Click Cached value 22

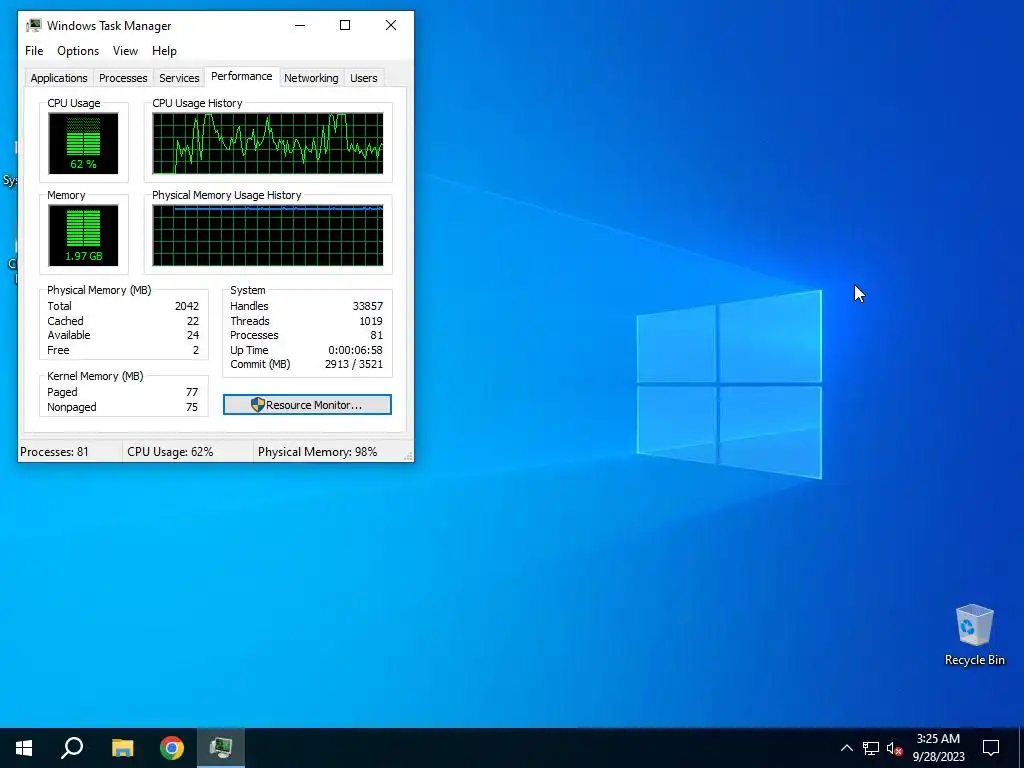193,321
